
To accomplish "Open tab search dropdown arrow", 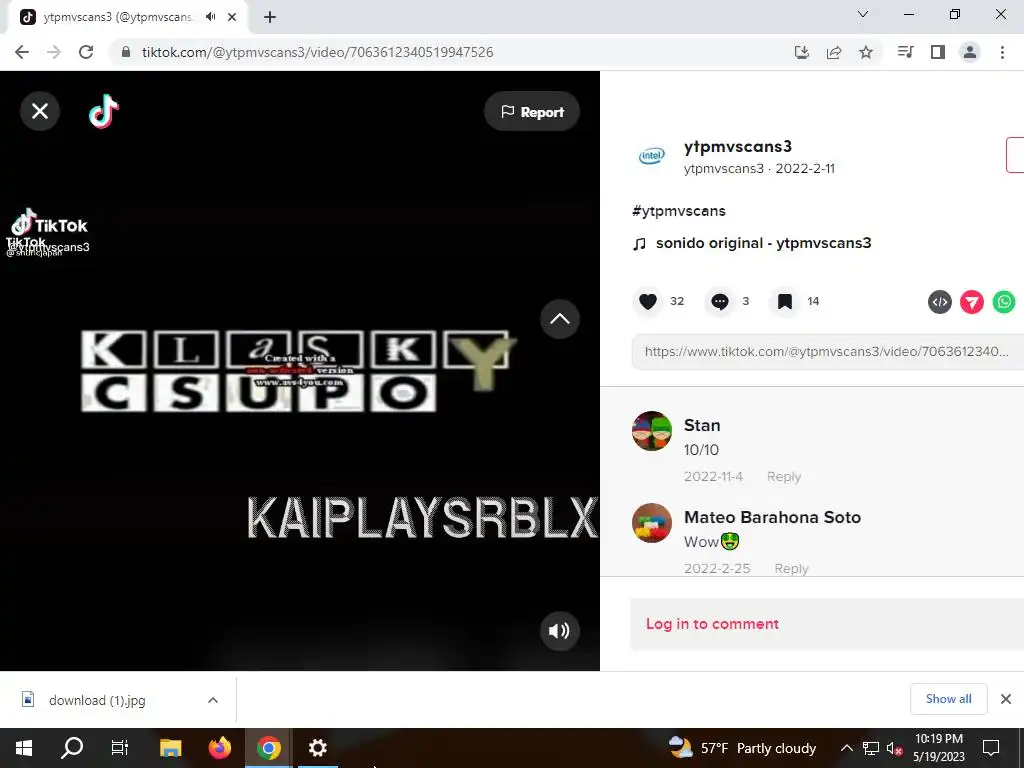I will pos(863,14).
